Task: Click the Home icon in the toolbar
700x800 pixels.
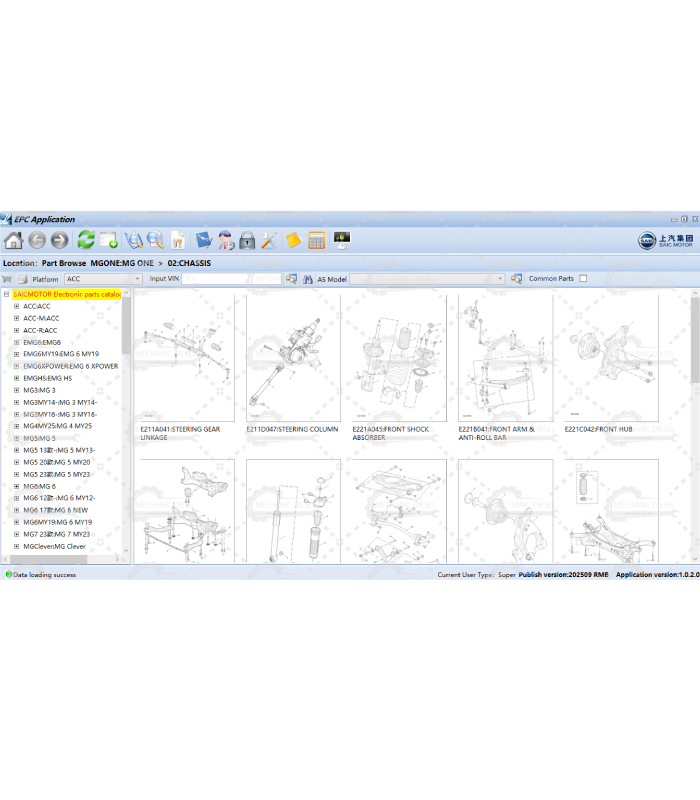Action: coord(13,240)
